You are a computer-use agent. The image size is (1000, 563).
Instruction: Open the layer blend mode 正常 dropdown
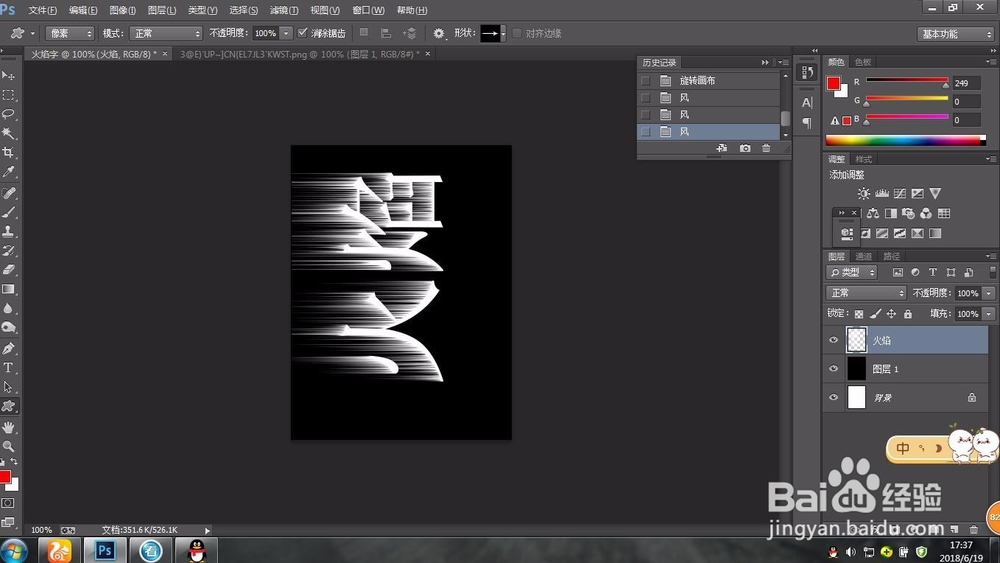point(865,293)
